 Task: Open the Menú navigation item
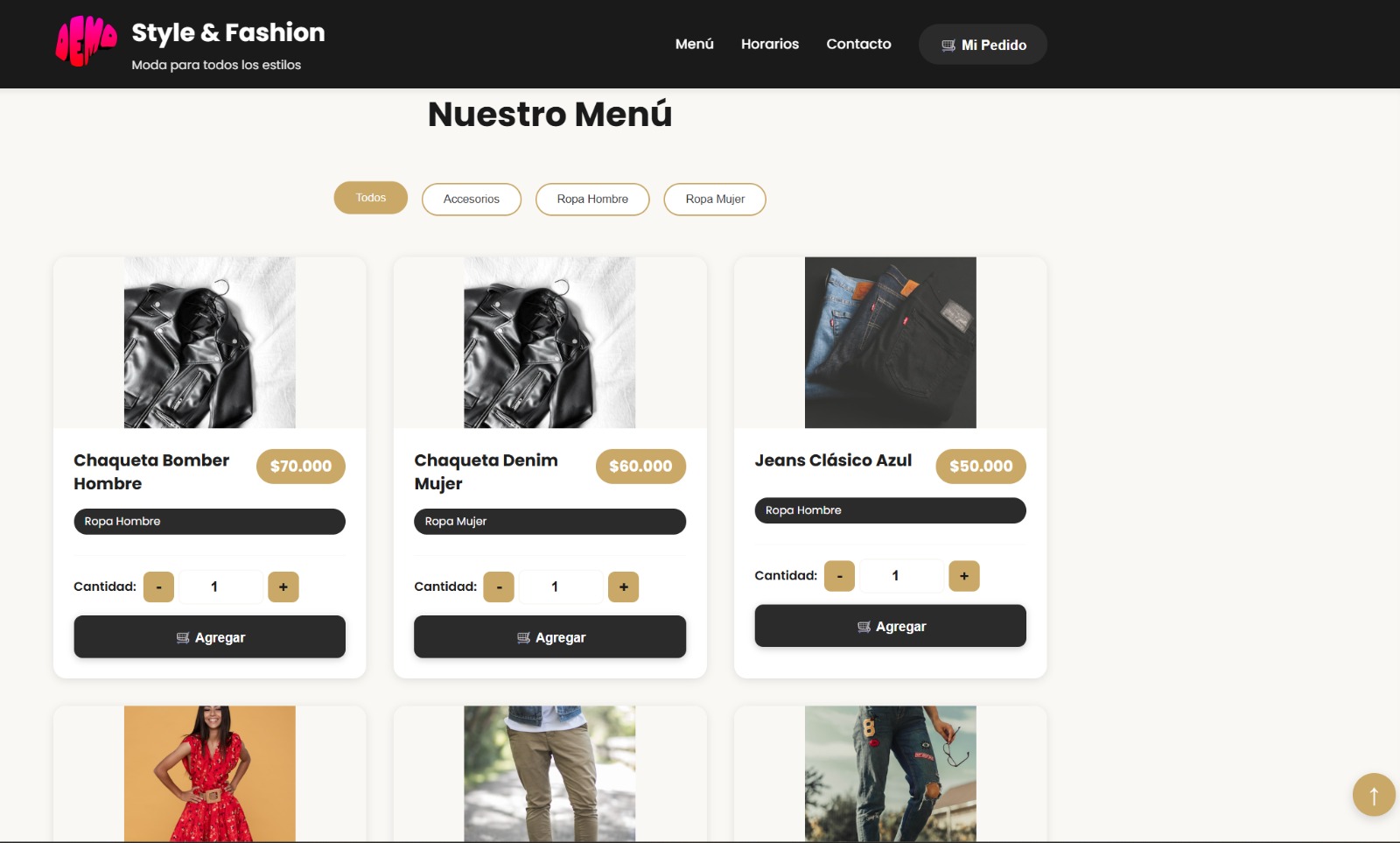[x=693, y=44]
